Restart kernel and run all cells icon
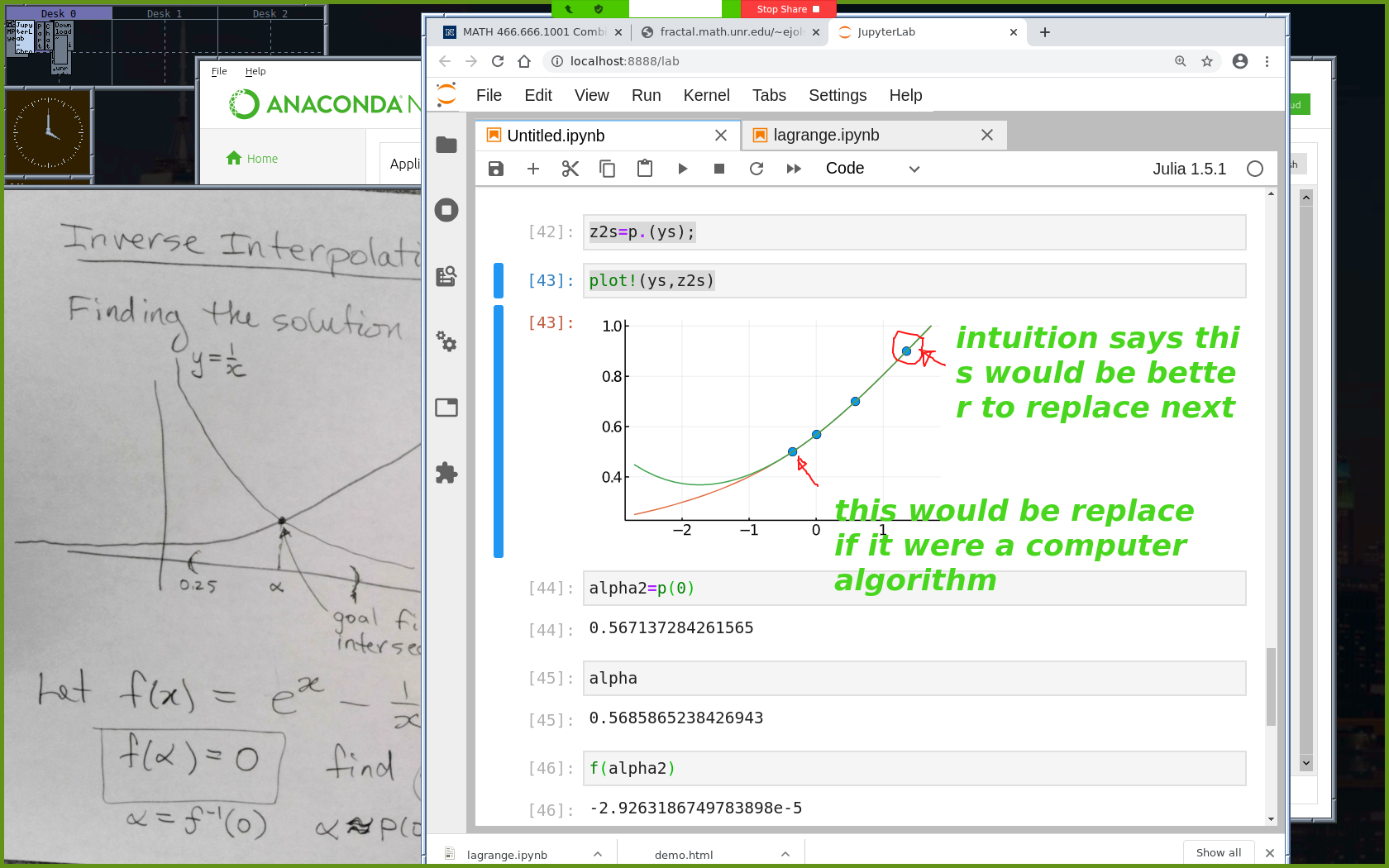This screenshot has width=1389, height=868. click(794, 169)
